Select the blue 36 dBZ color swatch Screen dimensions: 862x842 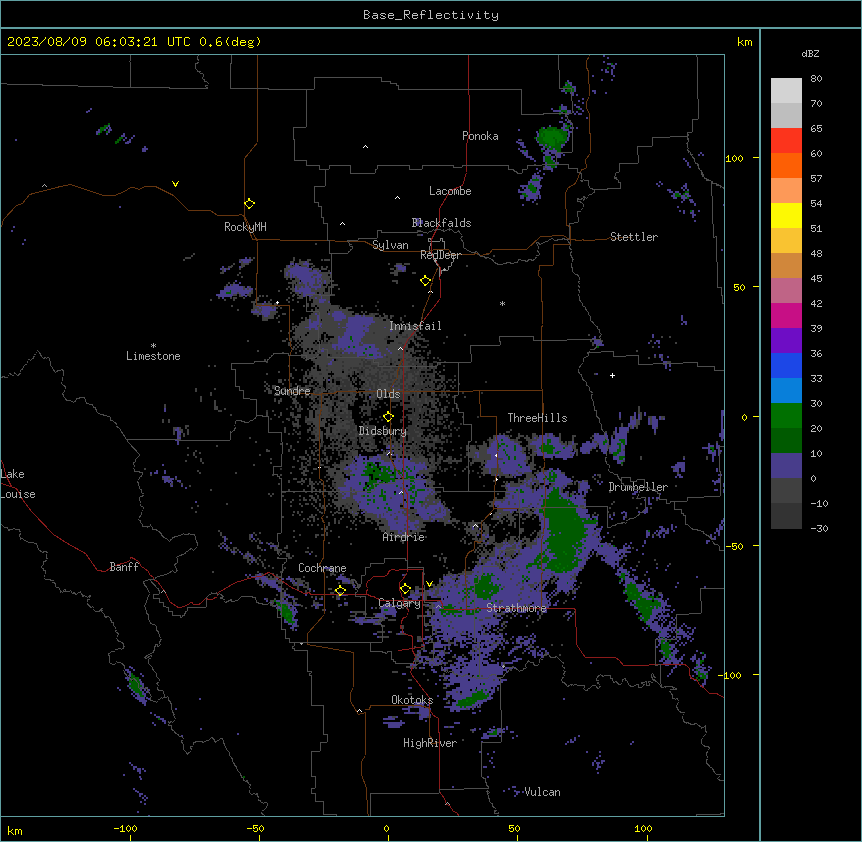[786, 365]
